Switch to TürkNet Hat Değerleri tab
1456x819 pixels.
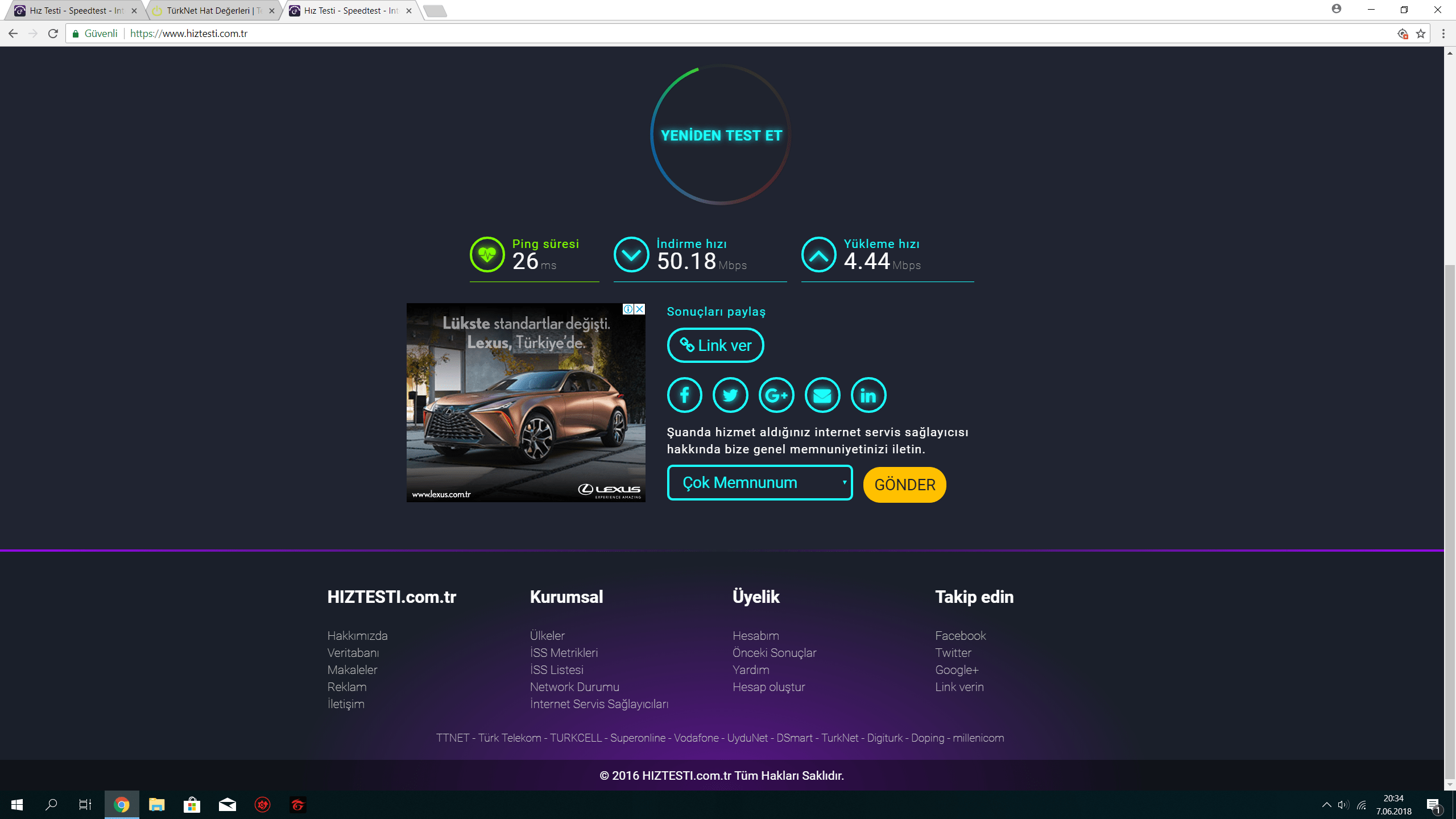coord(210,11)
